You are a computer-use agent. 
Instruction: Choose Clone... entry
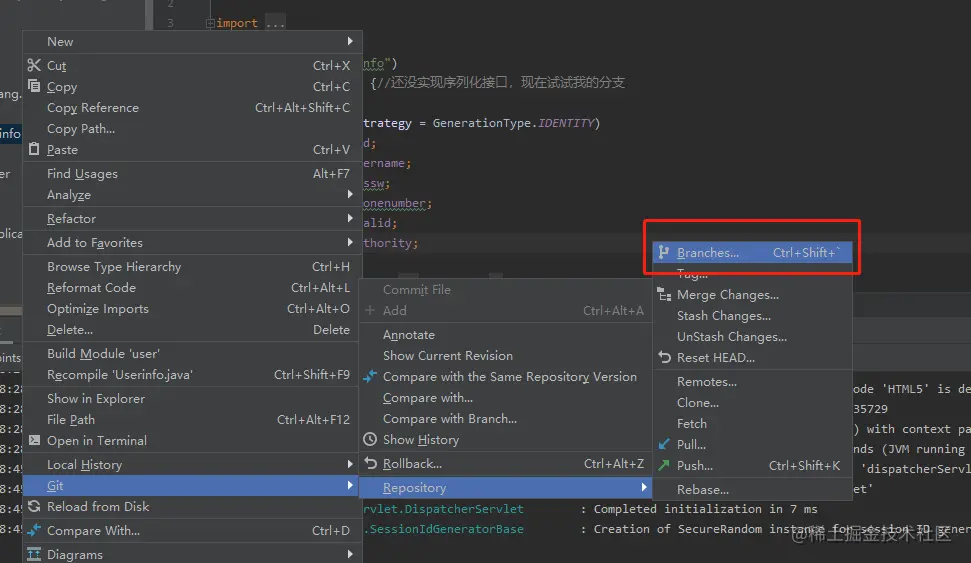click(x=752, y=403)
